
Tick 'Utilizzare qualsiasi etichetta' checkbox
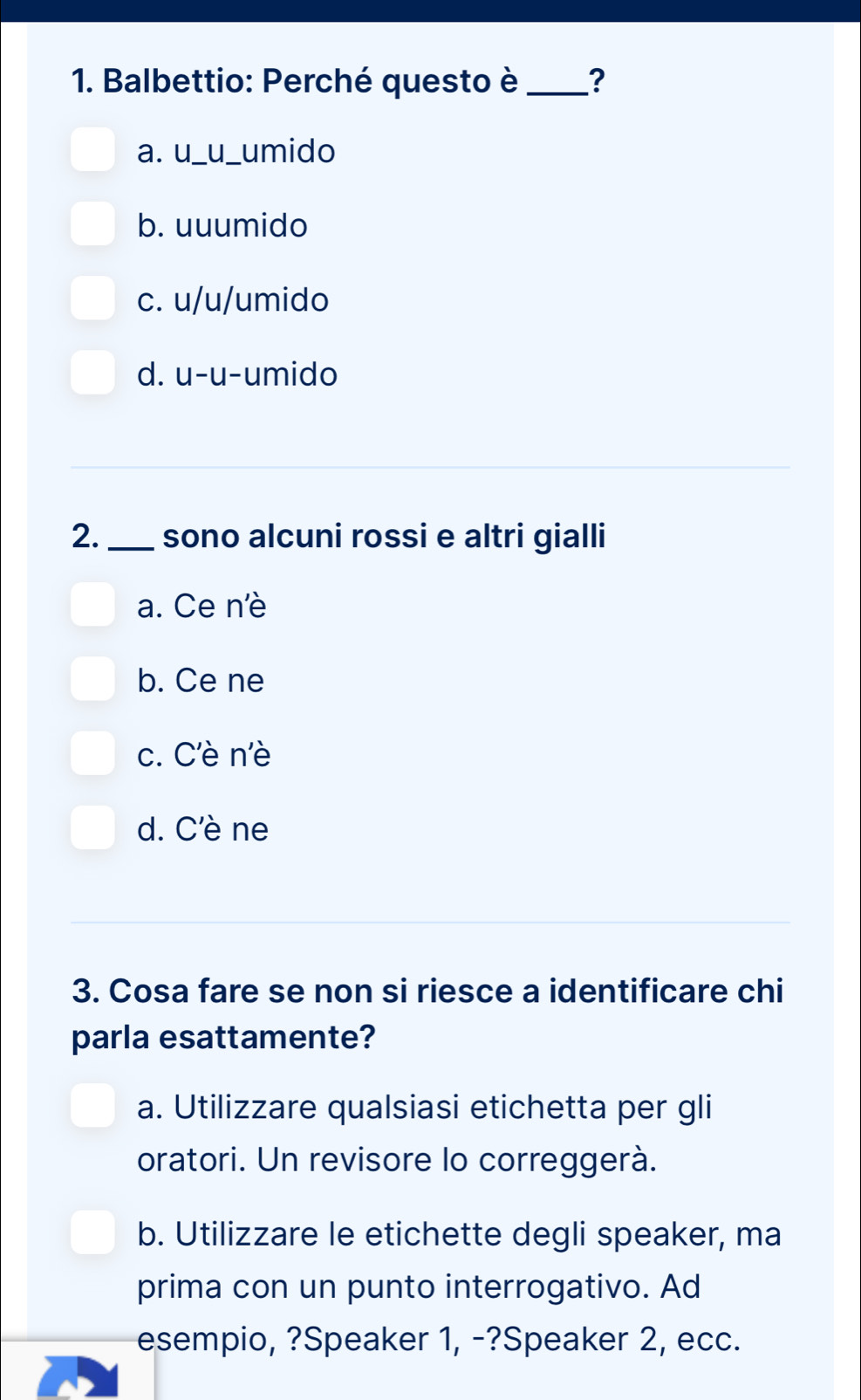click(x=93, y=1106)
